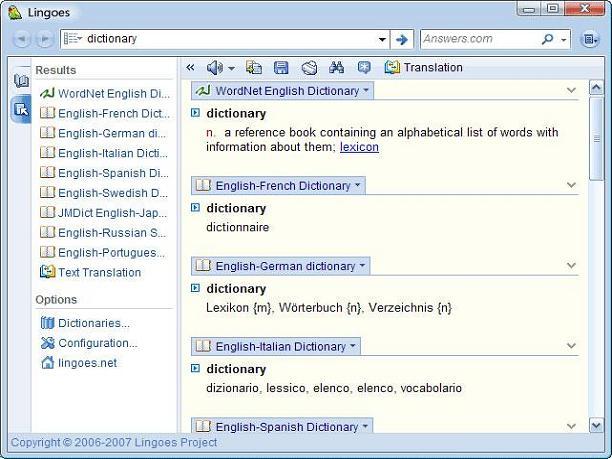The height and width of the screenshot is (459, 612).
Task: Select English-Italian Dicti... in results list
Action: (x=104, y=153)
